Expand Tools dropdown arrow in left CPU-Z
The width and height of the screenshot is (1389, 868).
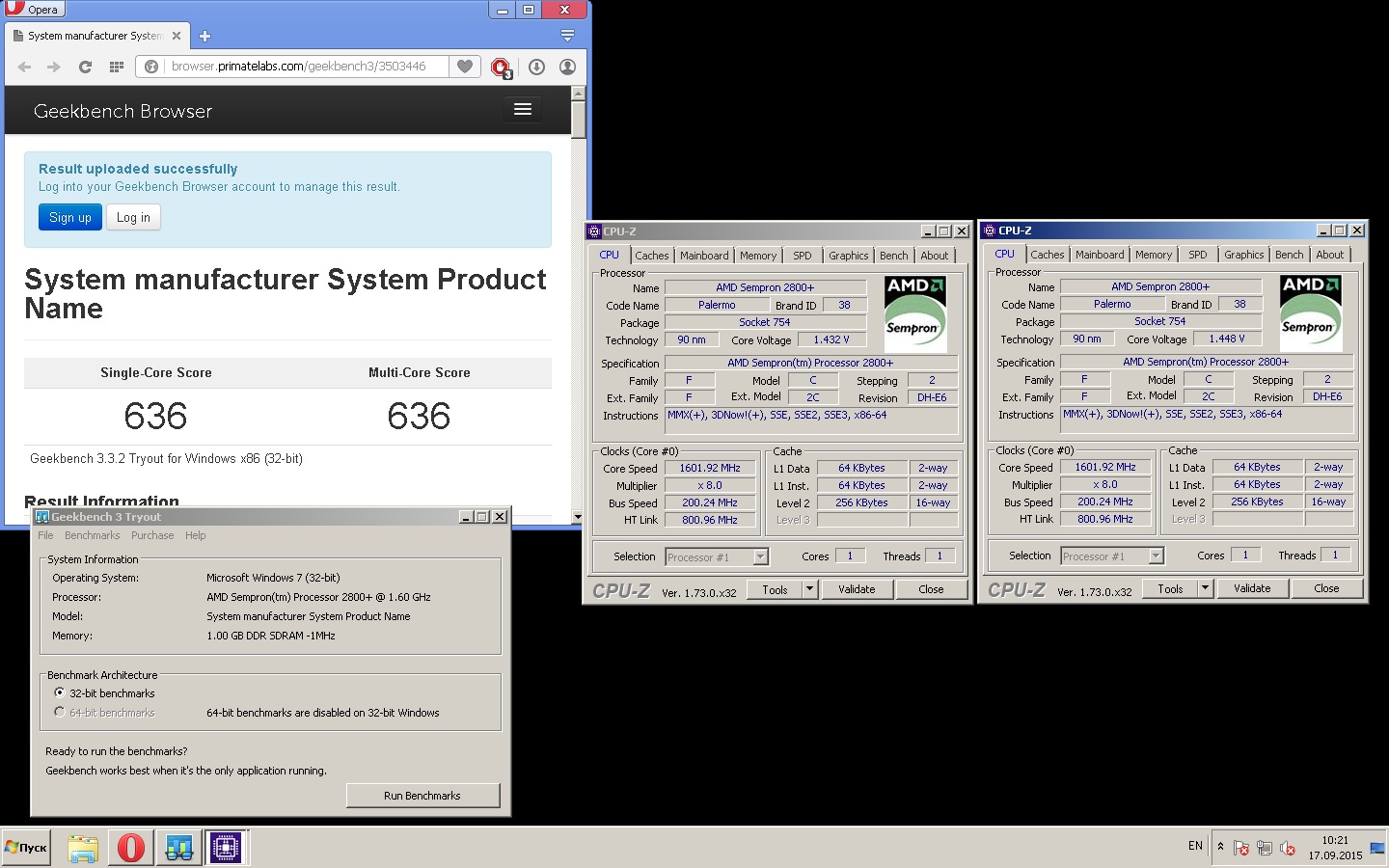click(x=809, y=589)
